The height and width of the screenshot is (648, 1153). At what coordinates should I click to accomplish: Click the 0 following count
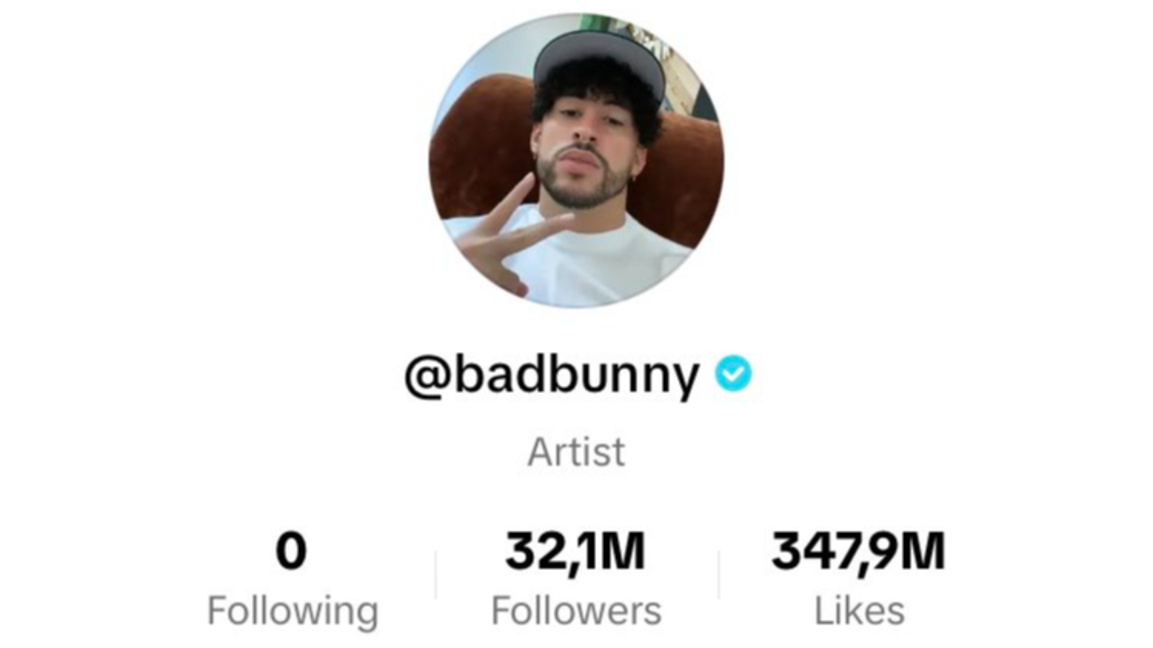pyautogui.click(x=291, y=551)
